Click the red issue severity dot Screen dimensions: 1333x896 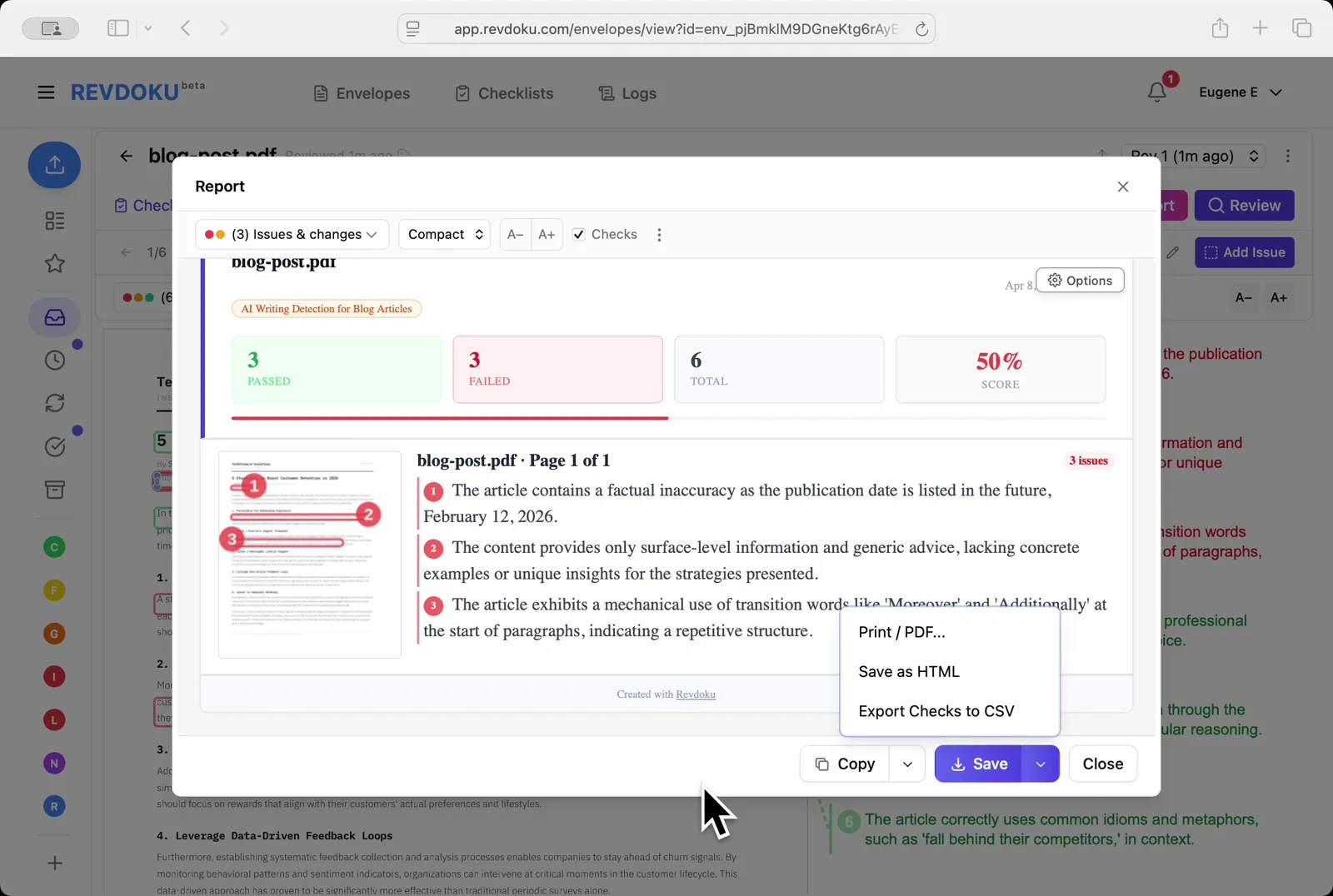pyautogui.click(x=211, y=234)
